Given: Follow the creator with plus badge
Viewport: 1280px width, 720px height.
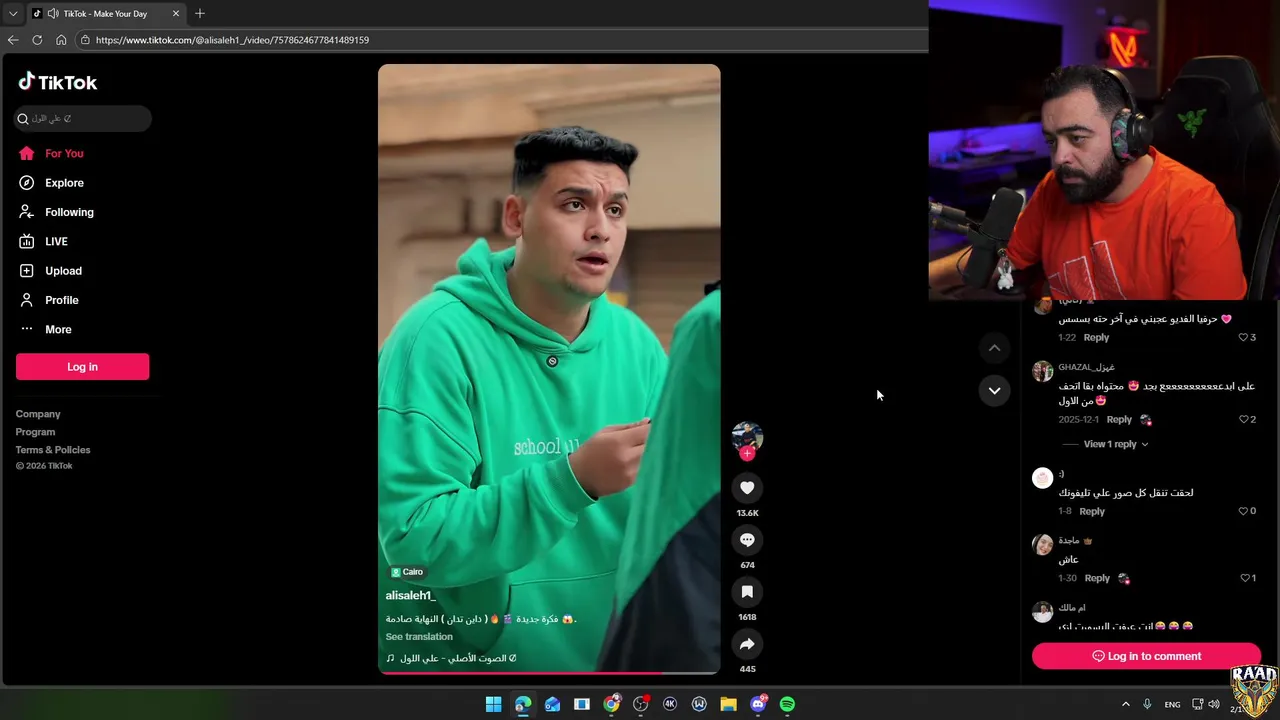Looking at the screenshot, I should coord(747,454).
